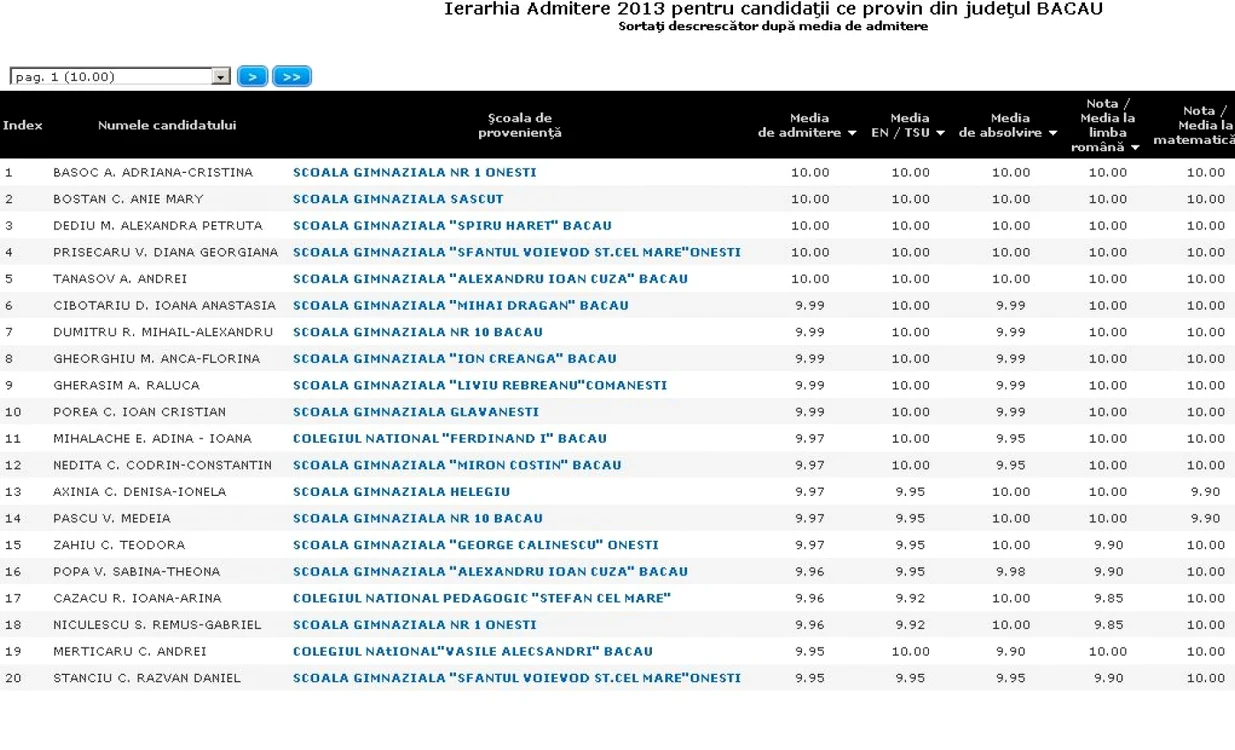Select candidate GHEORGHIU M. ANCA-FLORINA

point(157,358)
